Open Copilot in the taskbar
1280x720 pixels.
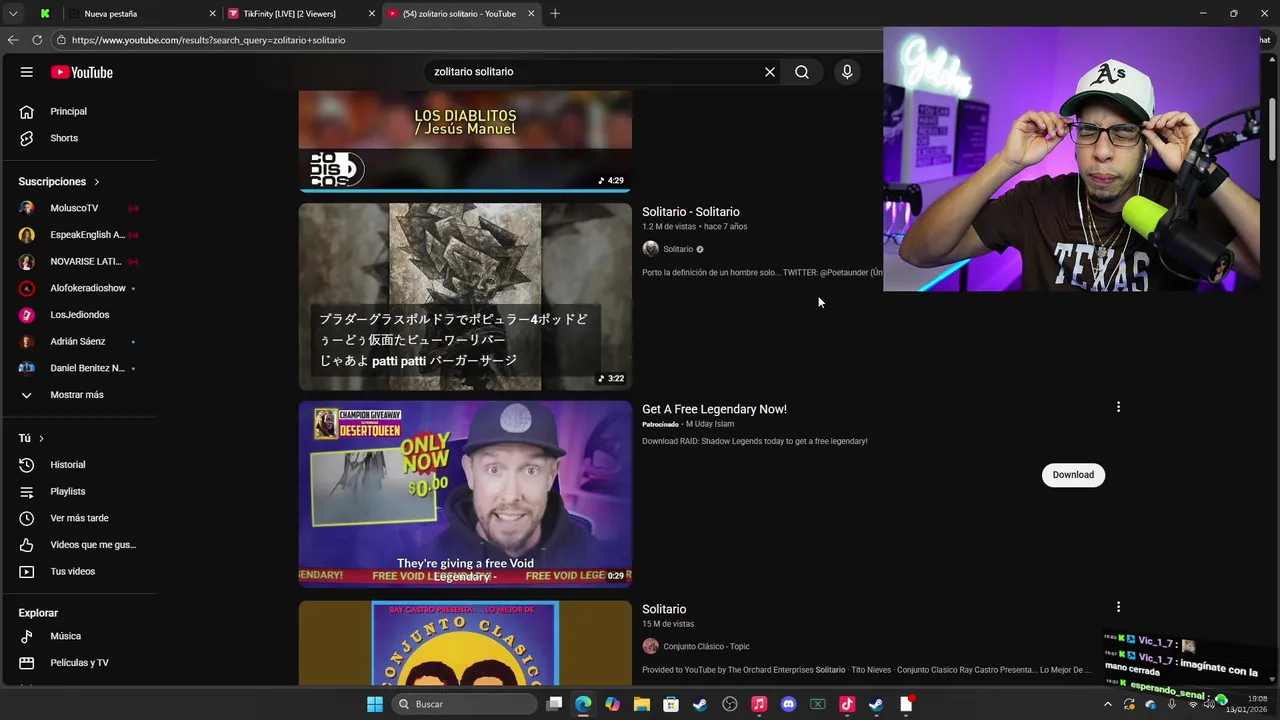point(612,704)
